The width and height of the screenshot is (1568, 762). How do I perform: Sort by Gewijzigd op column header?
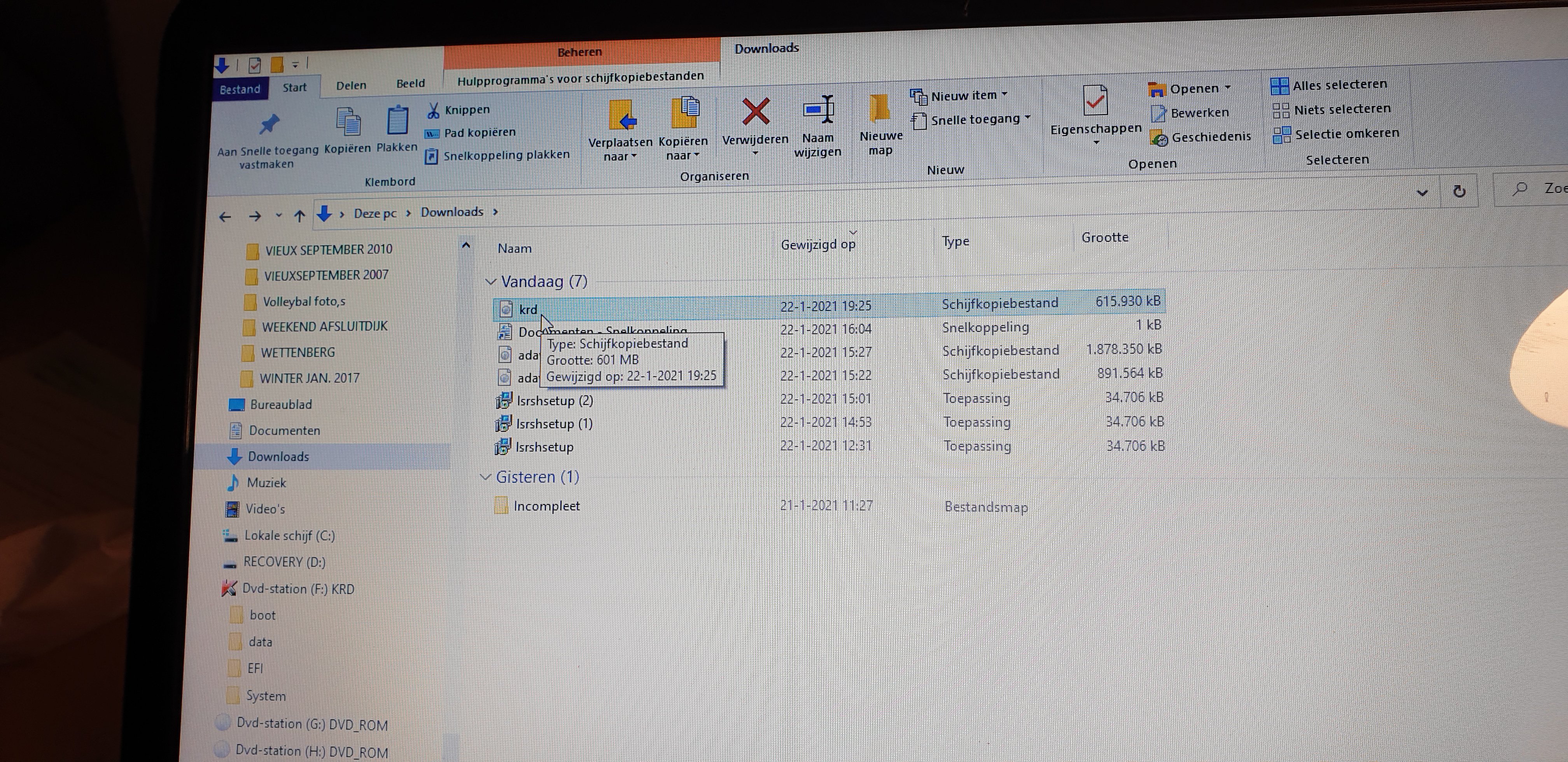tap(818, 245)
